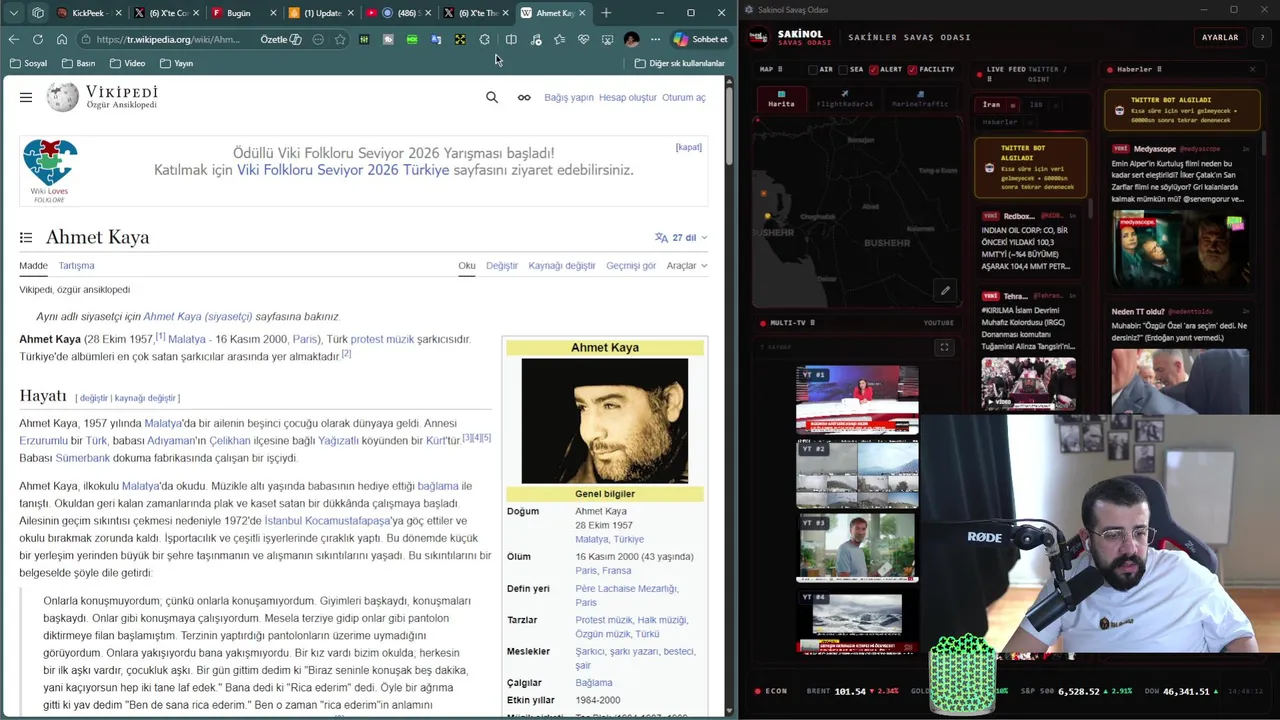Screen dimensions: 1280x720
Task: Expand the Sosyal bookmarks folder
Action: [x=28, y=63]
